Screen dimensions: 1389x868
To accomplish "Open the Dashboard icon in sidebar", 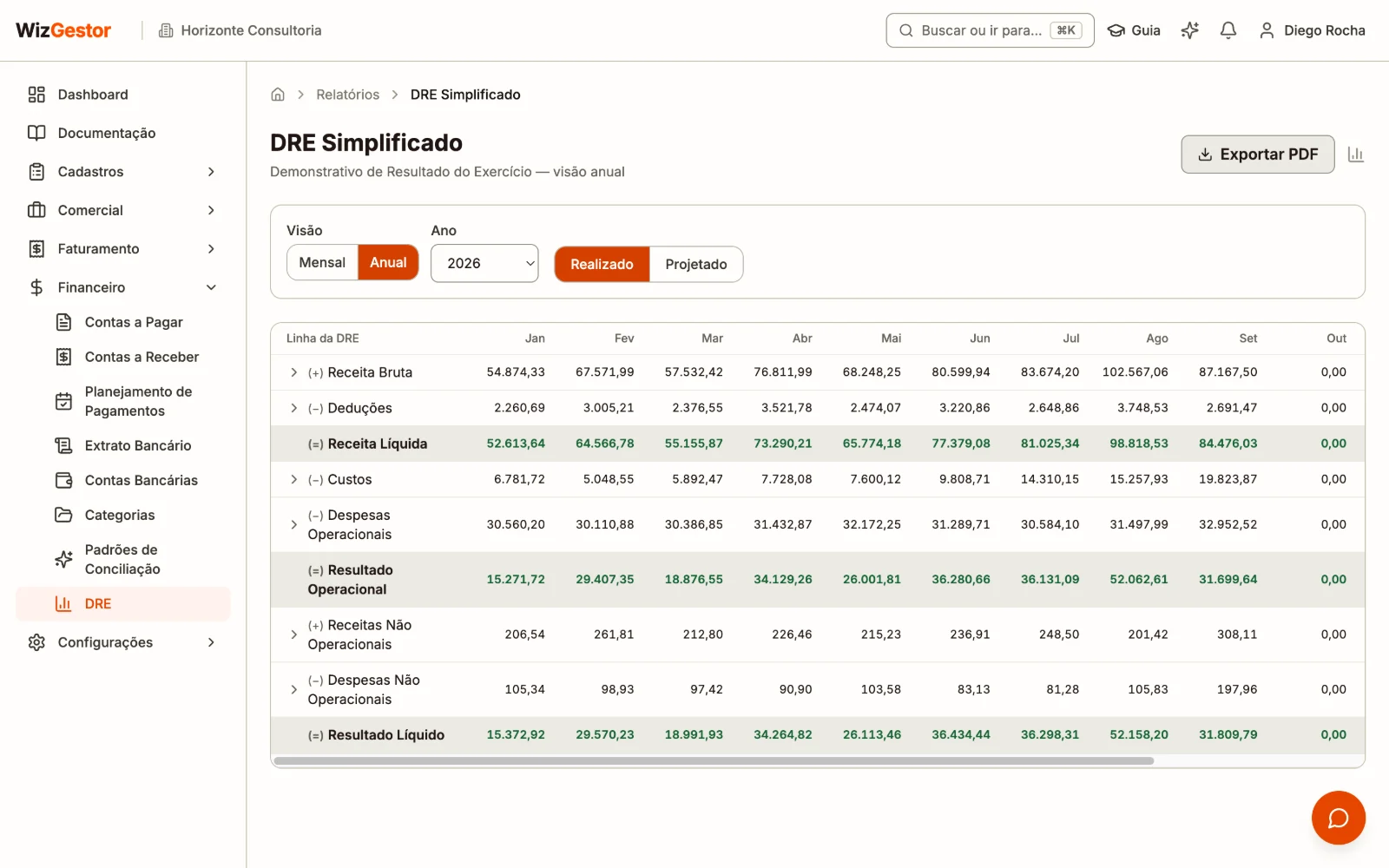I will tap(36, 95).
